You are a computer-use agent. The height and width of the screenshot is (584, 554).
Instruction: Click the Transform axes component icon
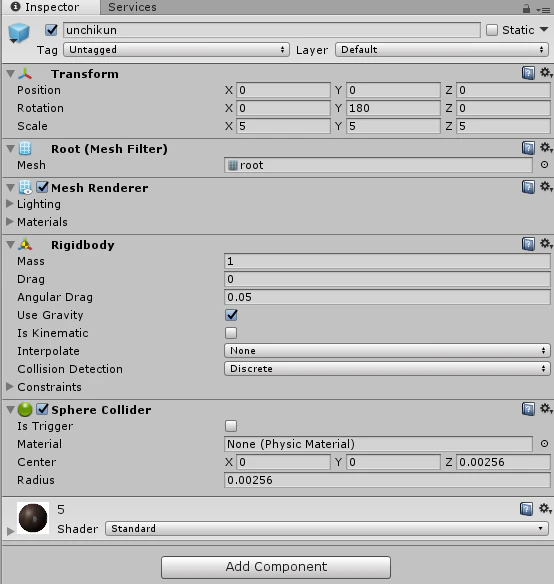point(25,74)
